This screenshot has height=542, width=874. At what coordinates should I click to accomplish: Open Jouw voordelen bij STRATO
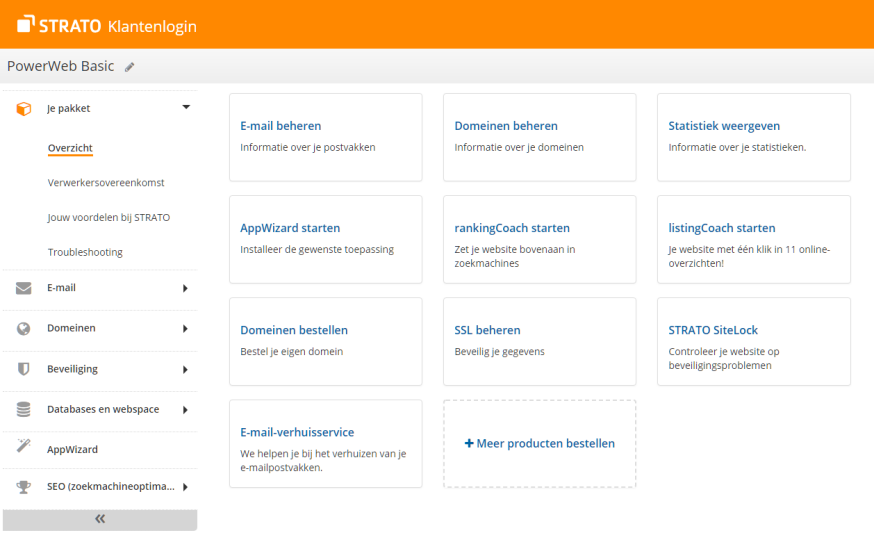pyautogui.click(x=109, y=217)
